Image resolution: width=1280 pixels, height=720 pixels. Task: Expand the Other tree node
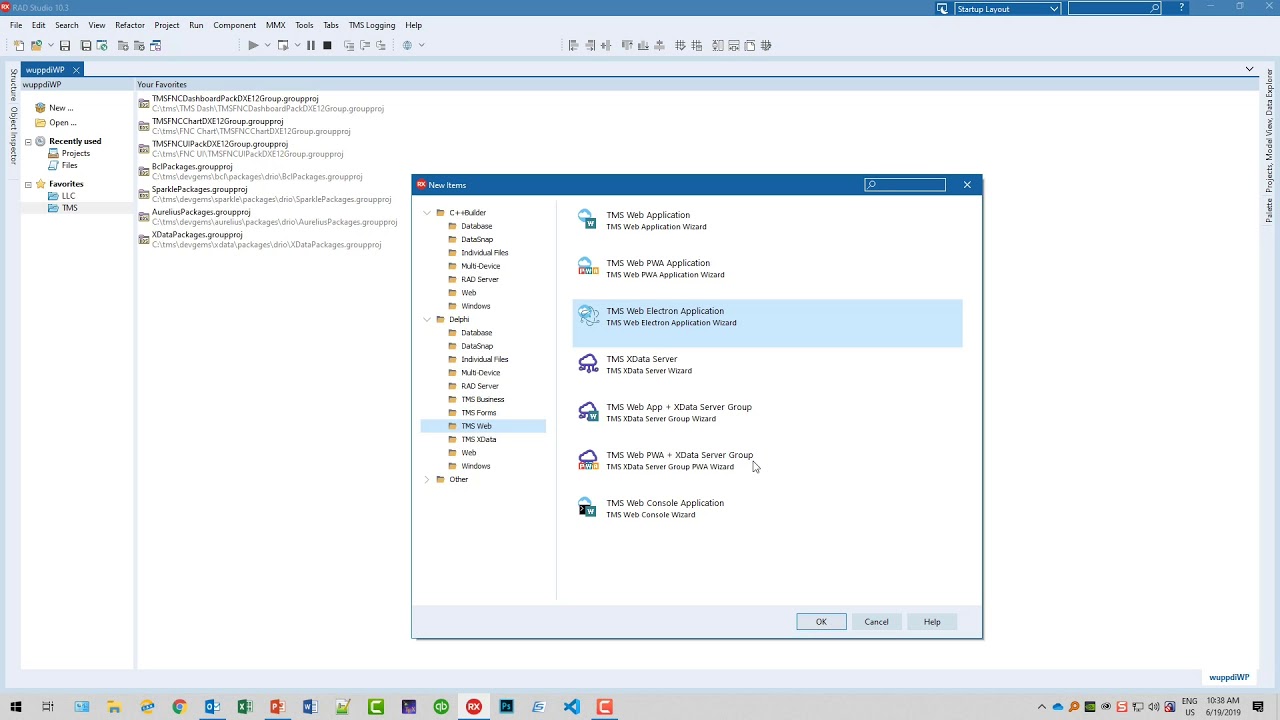pos(427,479)
